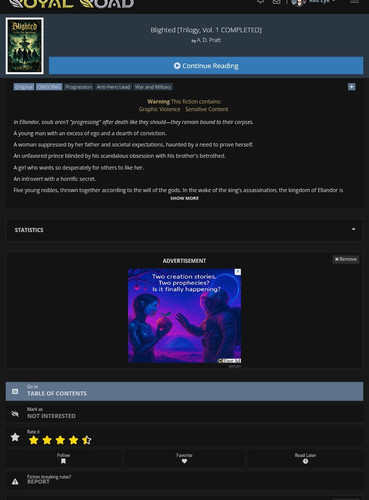Click the Royal Road logo
Screen dimensions: 369x500
(x=71, y=3)
